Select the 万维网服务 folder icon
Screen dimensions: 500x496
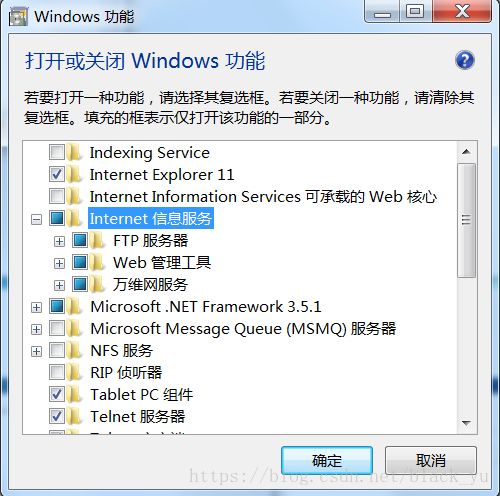(97, 285)
